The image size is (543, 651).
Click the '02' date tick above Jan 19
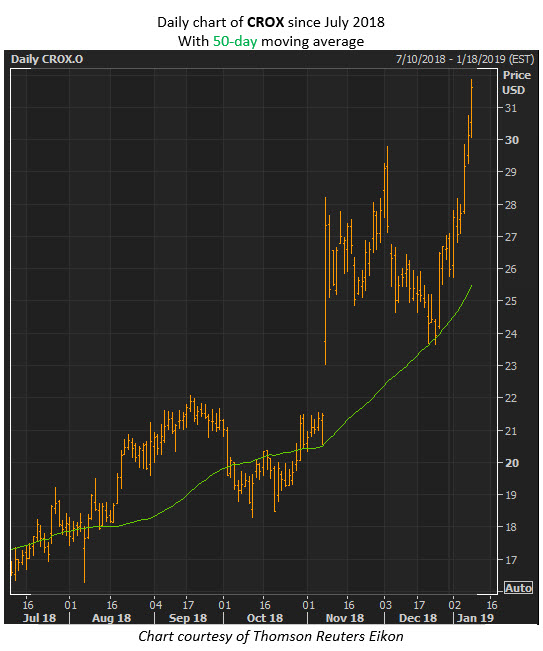(455, 605)
